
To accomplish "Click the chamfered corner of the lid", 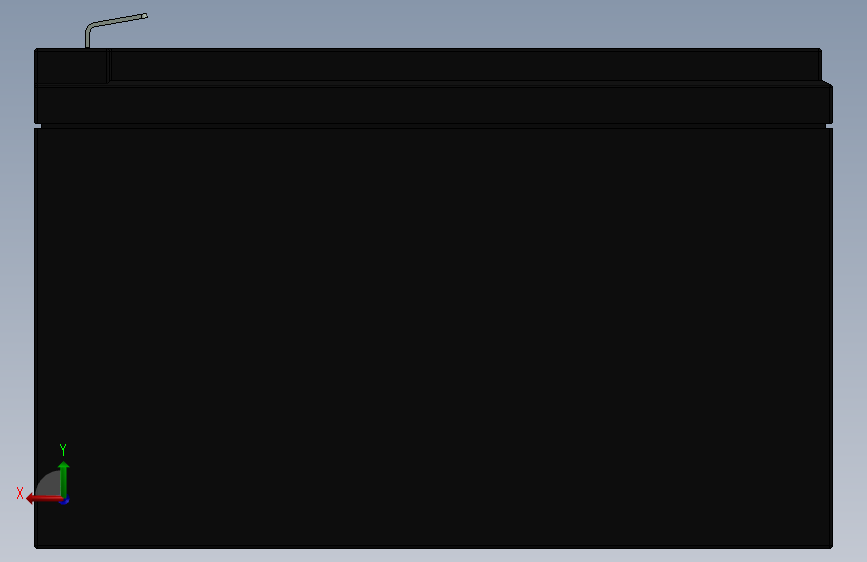I will click(827, 83).
